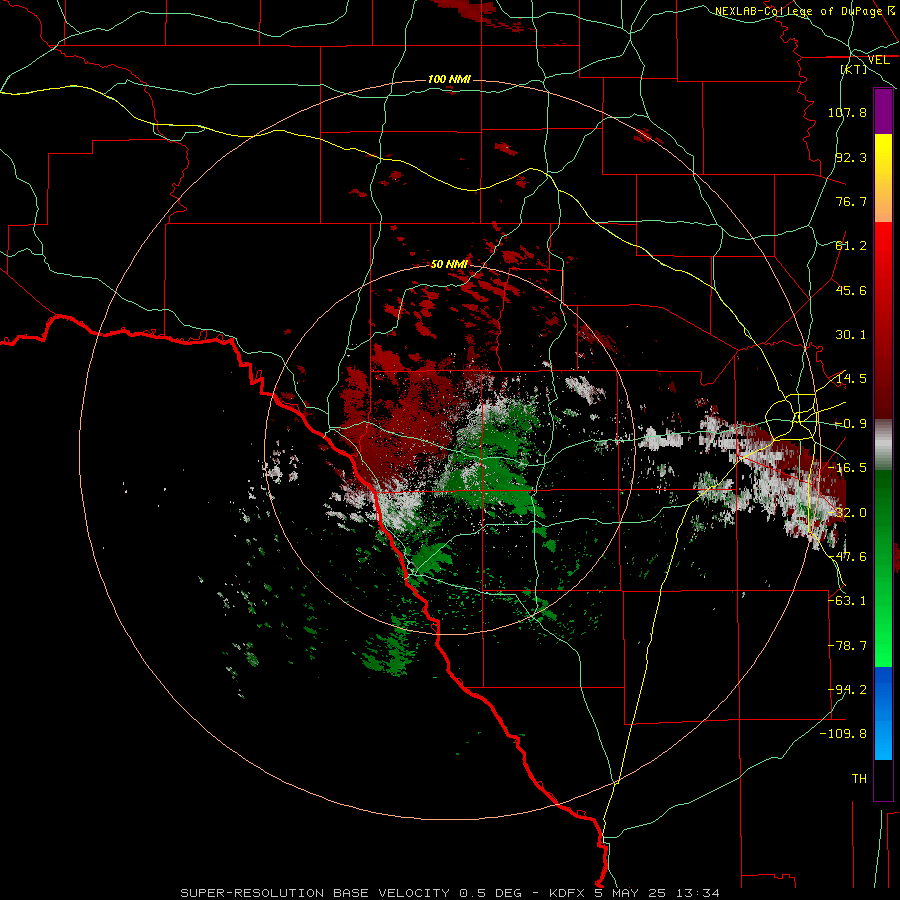Click the KDFX 5 MAY 25 13:34 timestamp
Screen dimensions: 900x900
(x=634, y=893)
